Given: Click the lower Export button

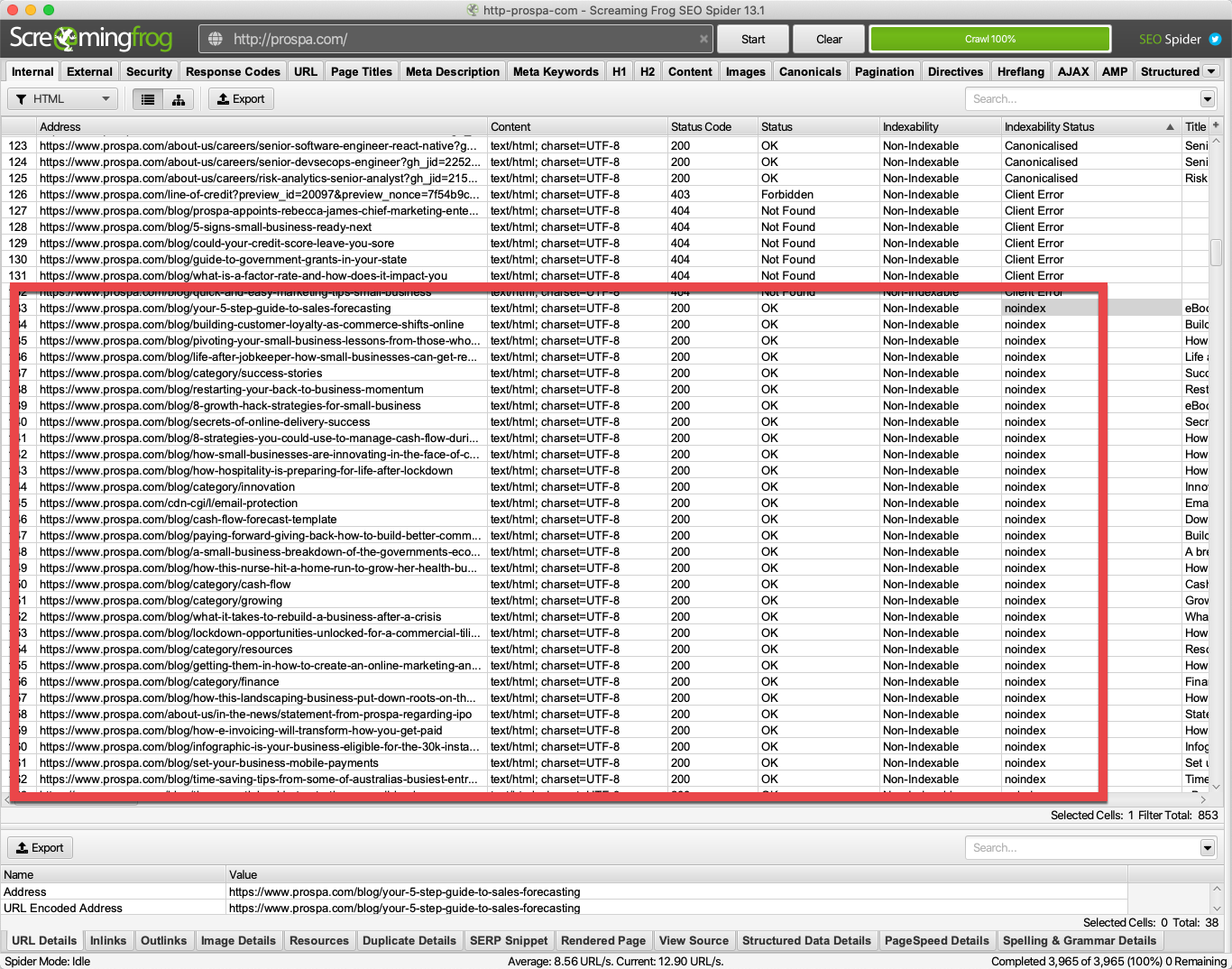Looking at the screenshot, I should coord(40,848).
